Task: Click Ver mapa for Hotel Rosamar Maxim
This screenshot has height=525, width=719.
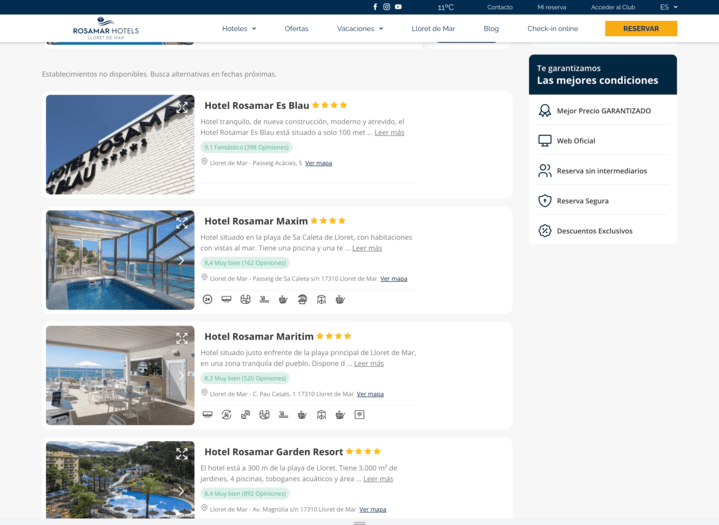Action: (394, 279)
